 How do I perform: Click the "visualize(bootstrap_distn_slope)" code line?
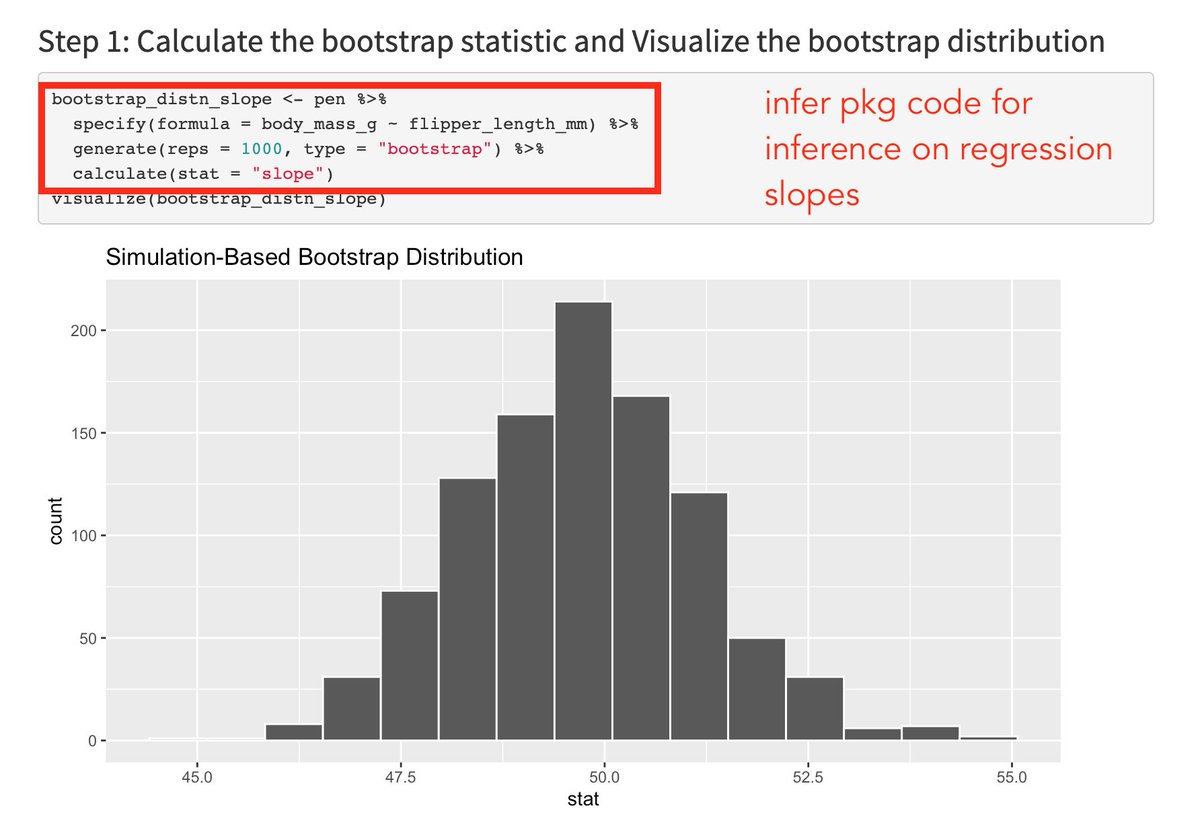click(218, 199)
